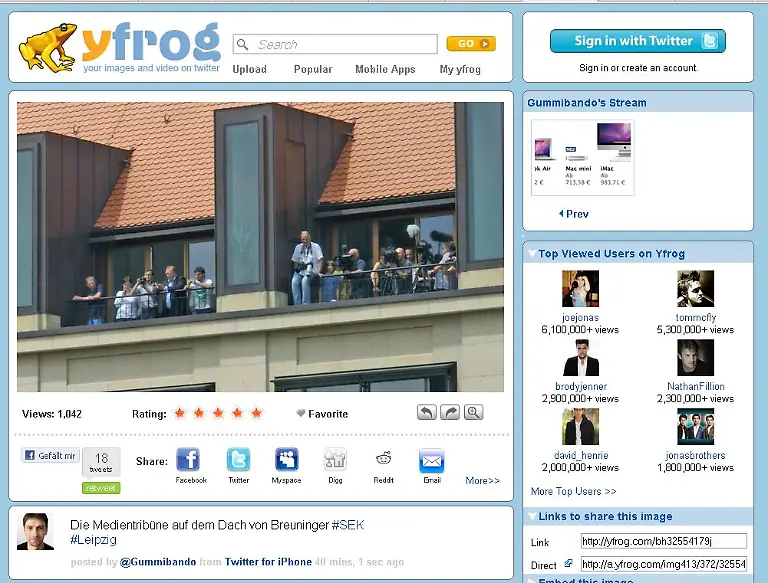Click Sign in or create an account
Viewport: 768px width, 583px height.
pos(638,68)
